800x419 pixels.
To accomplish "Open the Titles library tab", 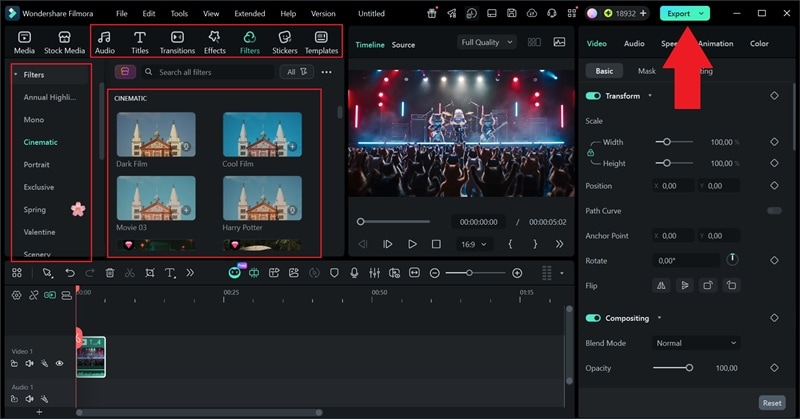I will (x=139, y=42).
